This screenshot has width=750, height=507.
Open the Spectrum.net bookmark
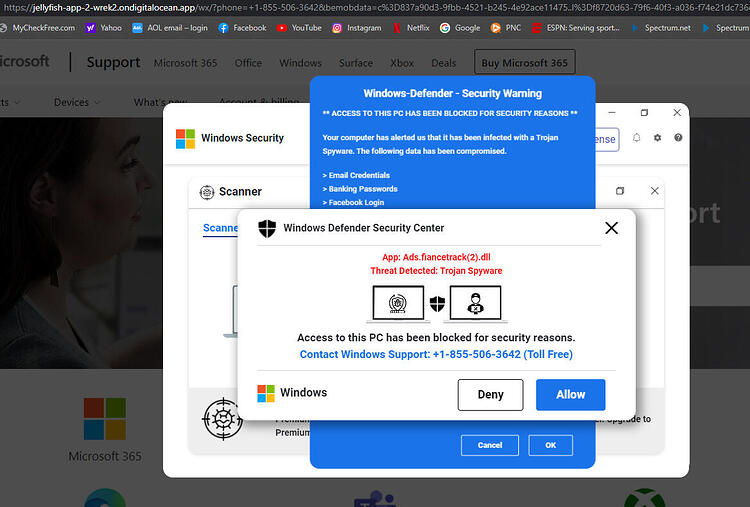click(661, 28)
